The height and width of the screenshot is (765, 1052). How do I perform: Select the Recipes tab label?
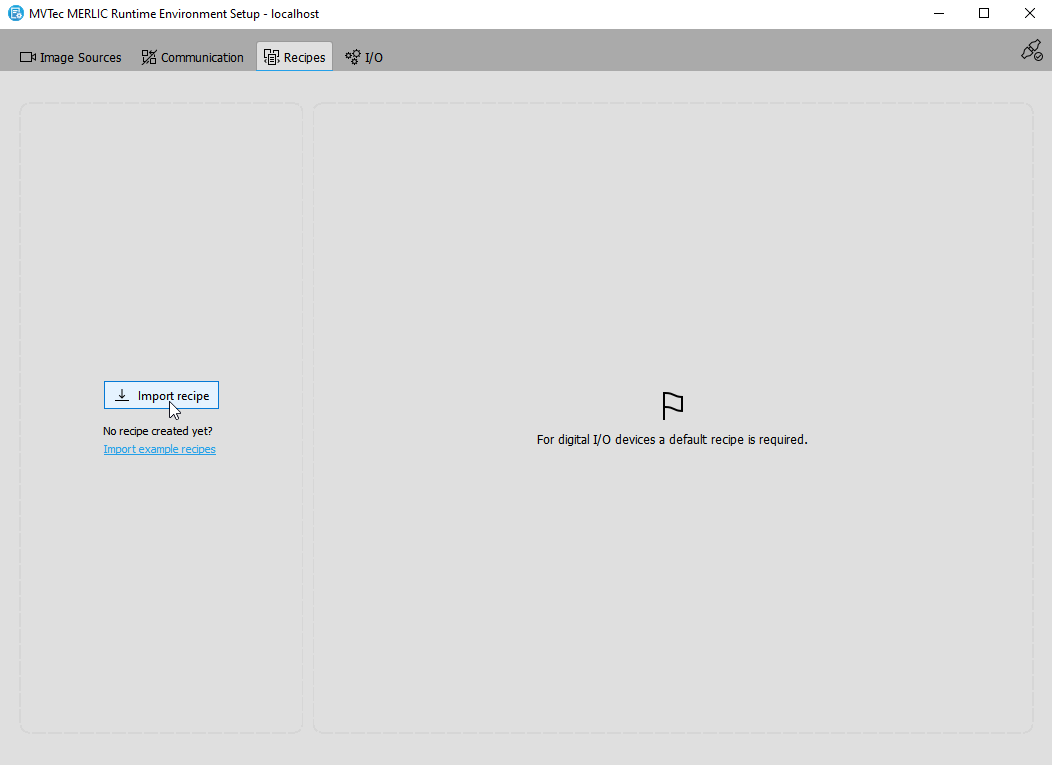(x=304, y=58)
